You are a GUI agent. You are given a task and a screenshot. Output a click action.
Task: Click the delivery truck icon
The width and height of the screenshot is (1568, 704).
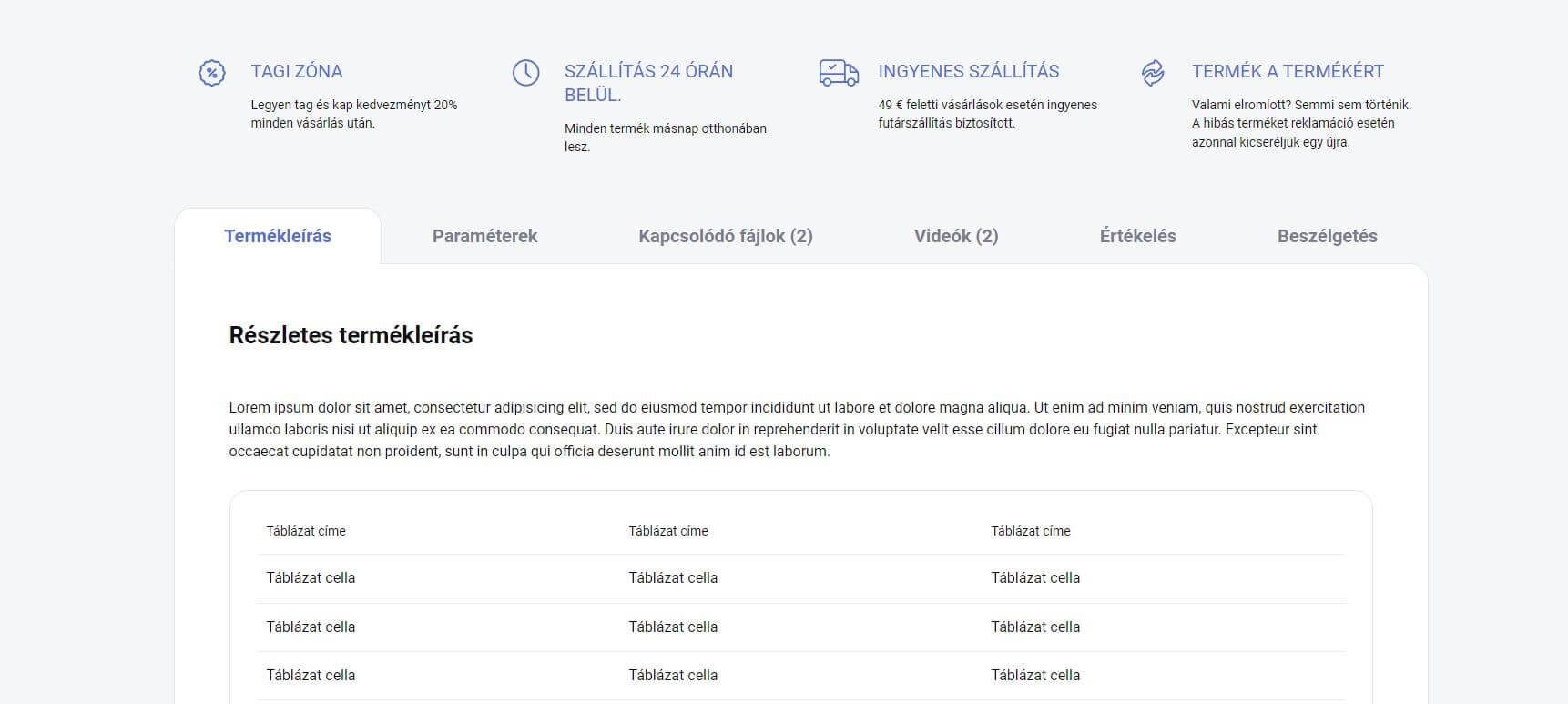click(x=839, y=73)
